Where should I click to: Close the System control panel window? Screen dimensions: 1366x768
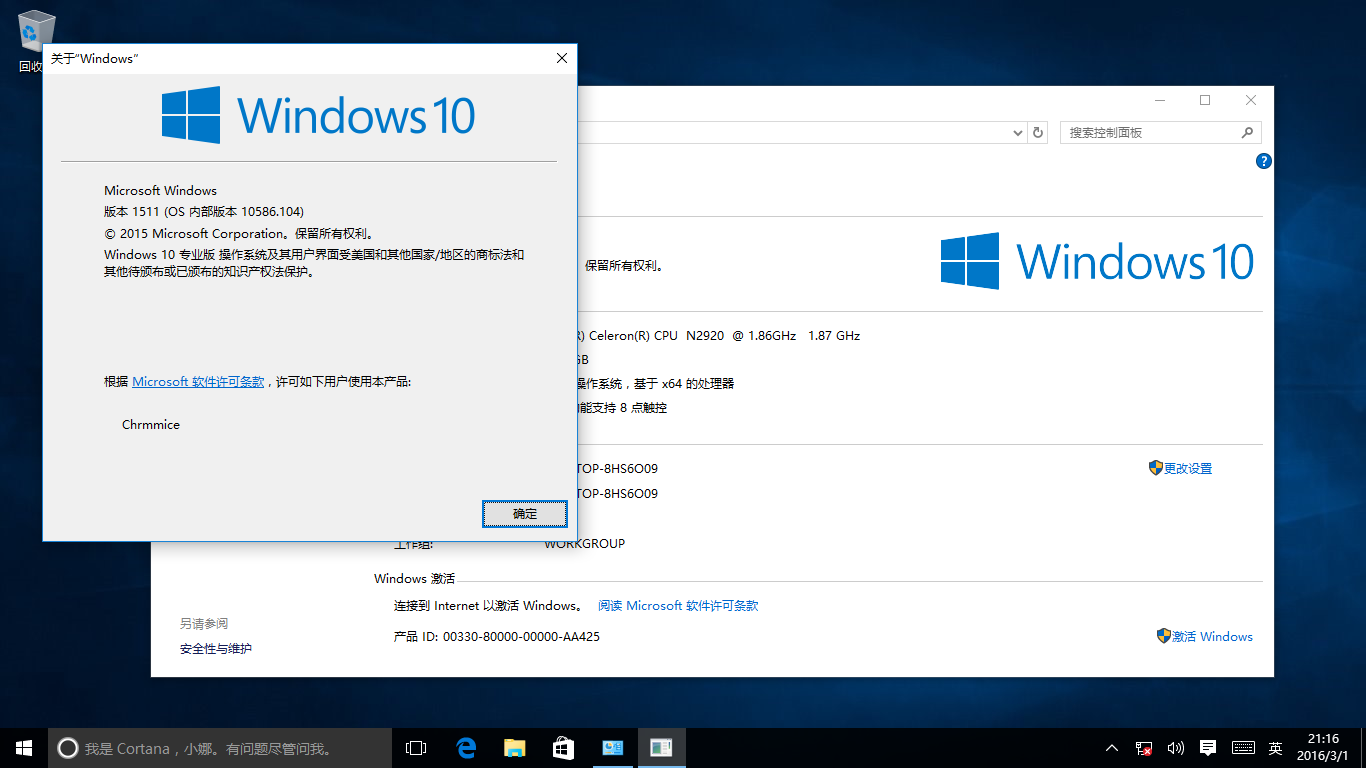tap(1251, 100)
